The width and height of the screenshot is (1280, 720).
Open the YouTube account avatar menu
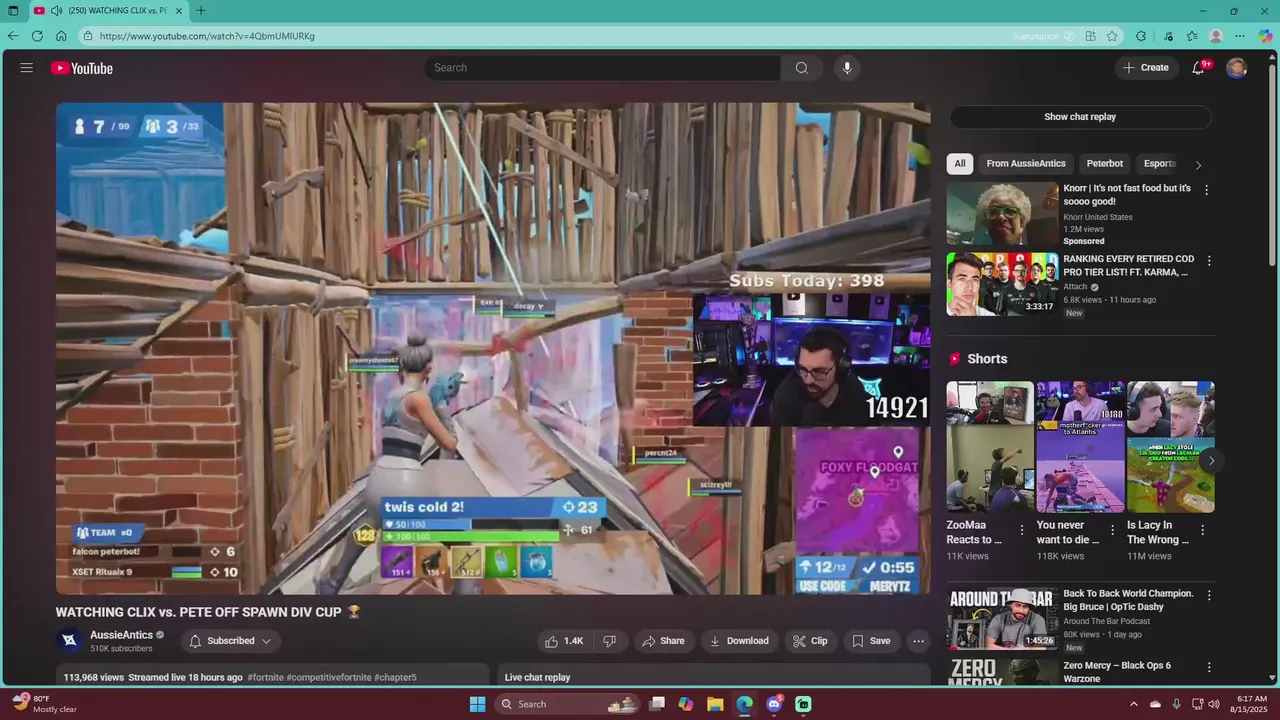(x=1237, y=68)
